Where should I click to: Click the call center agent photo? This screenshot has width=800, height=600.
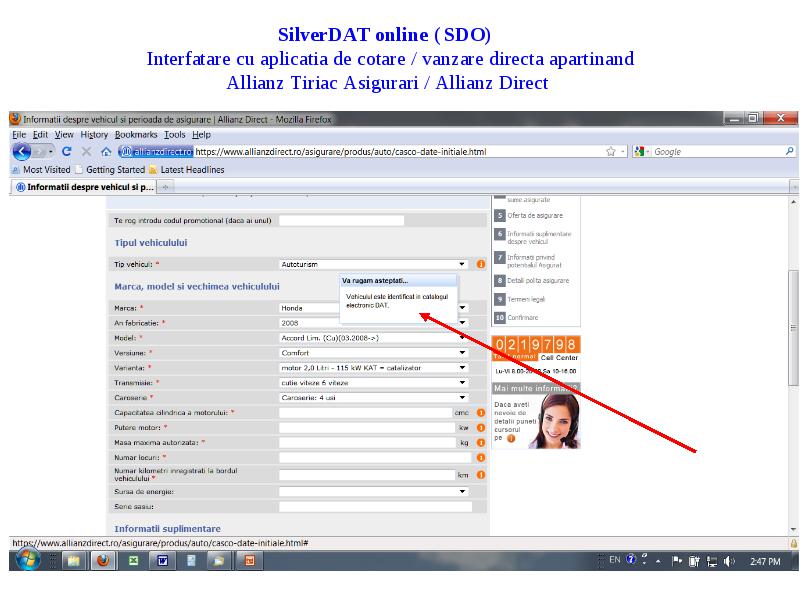pyautogui.click(x=555, y=421)
